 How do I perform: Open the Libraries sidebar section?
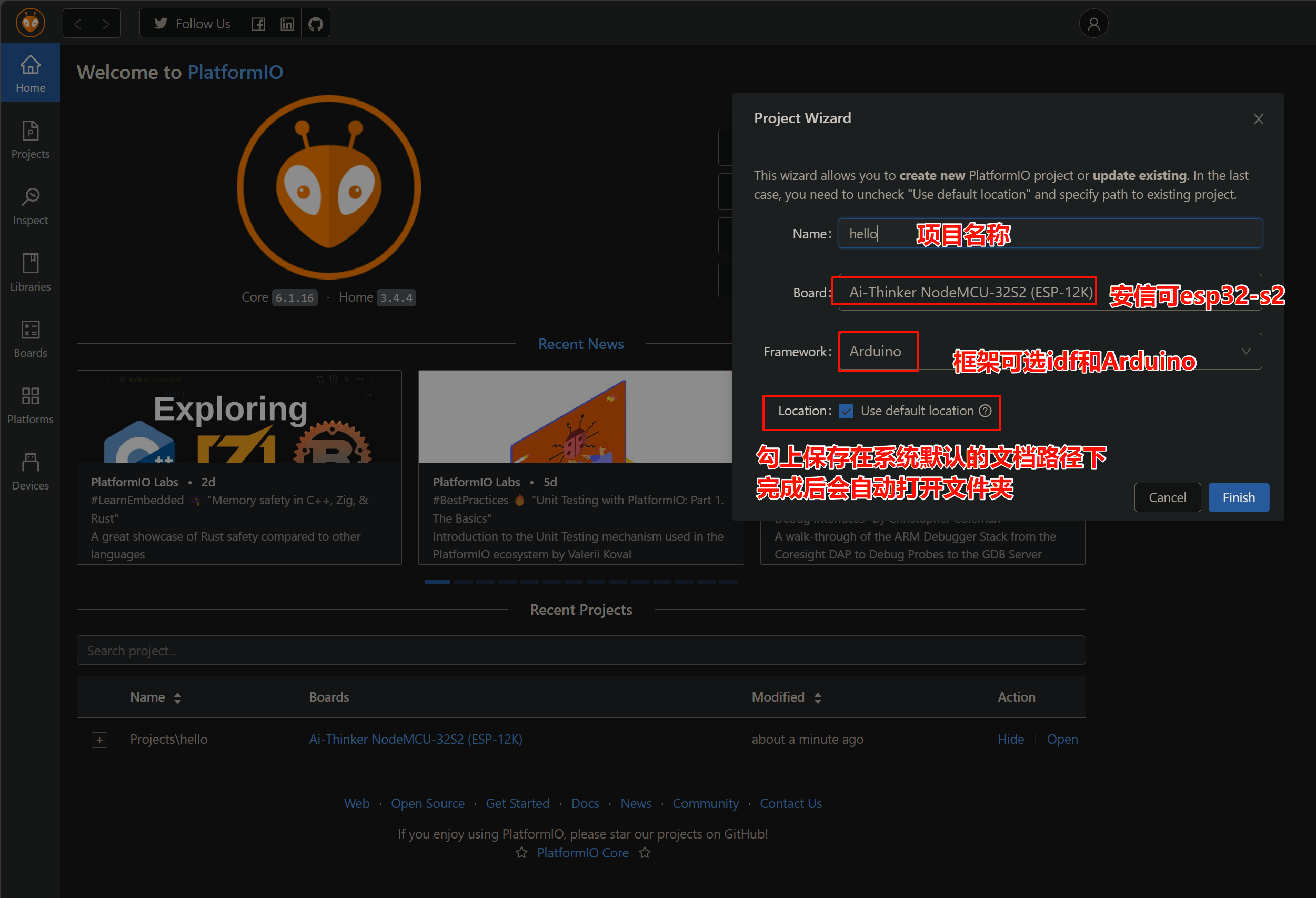pos(30,273)
